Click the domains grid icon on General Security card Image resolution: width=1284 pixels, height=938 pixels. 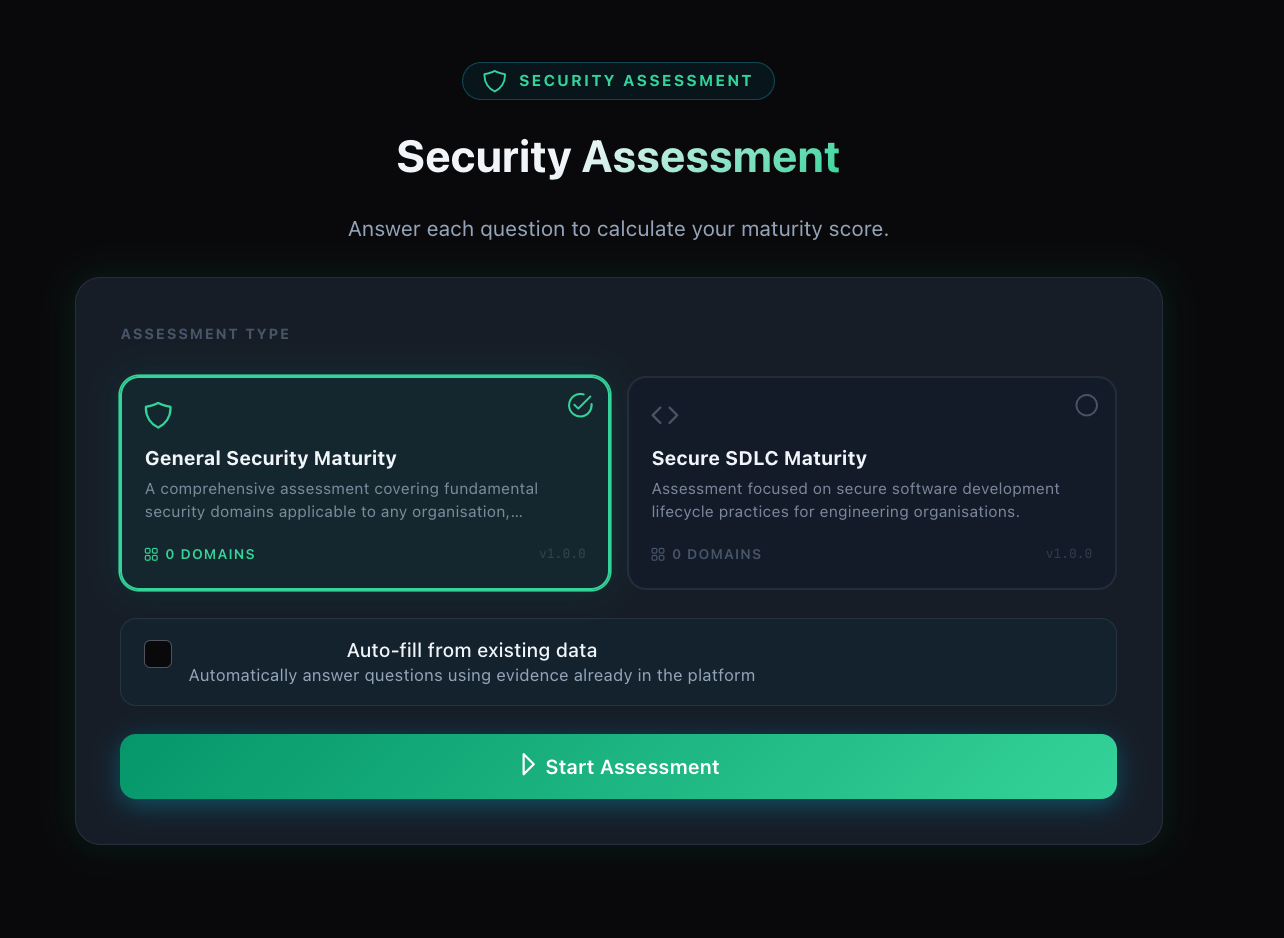(152, 554)
